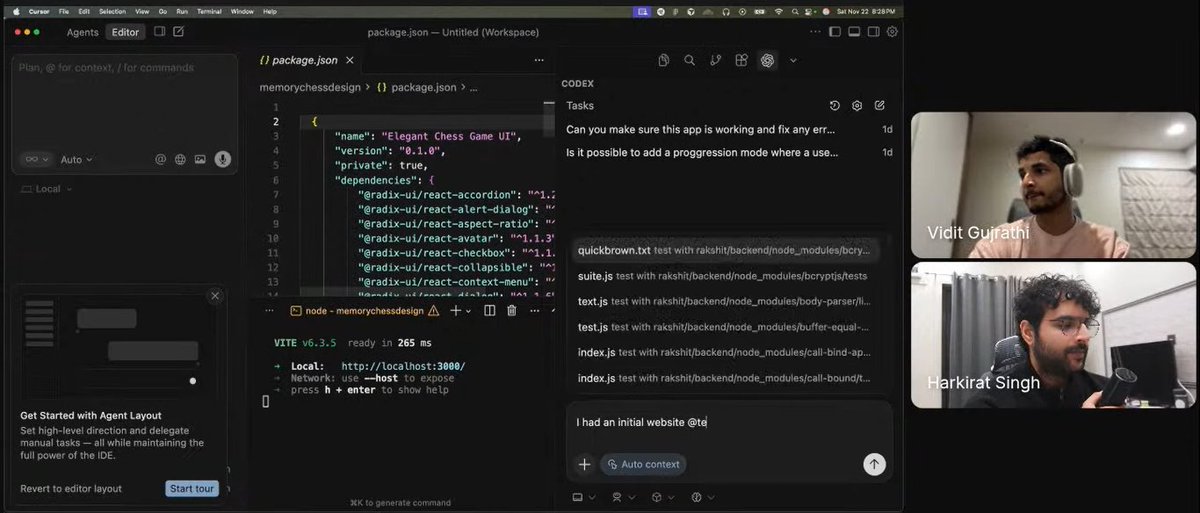Dismiss the Agent Layout tour card
Screen dimensions: 1200x513
click(215, 296)
